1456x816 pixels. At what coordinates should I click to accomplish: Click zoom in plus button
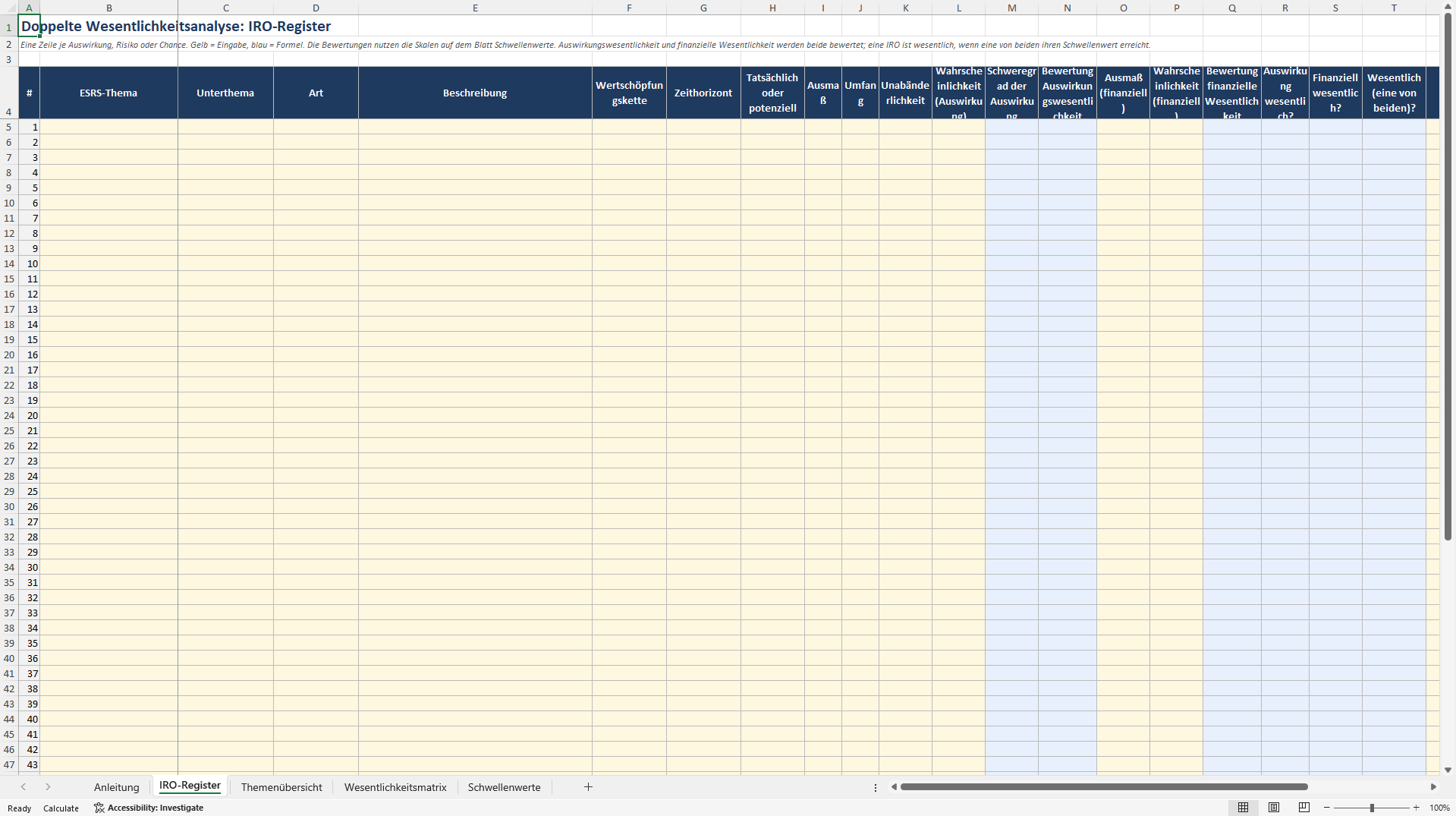point(1416,808)
